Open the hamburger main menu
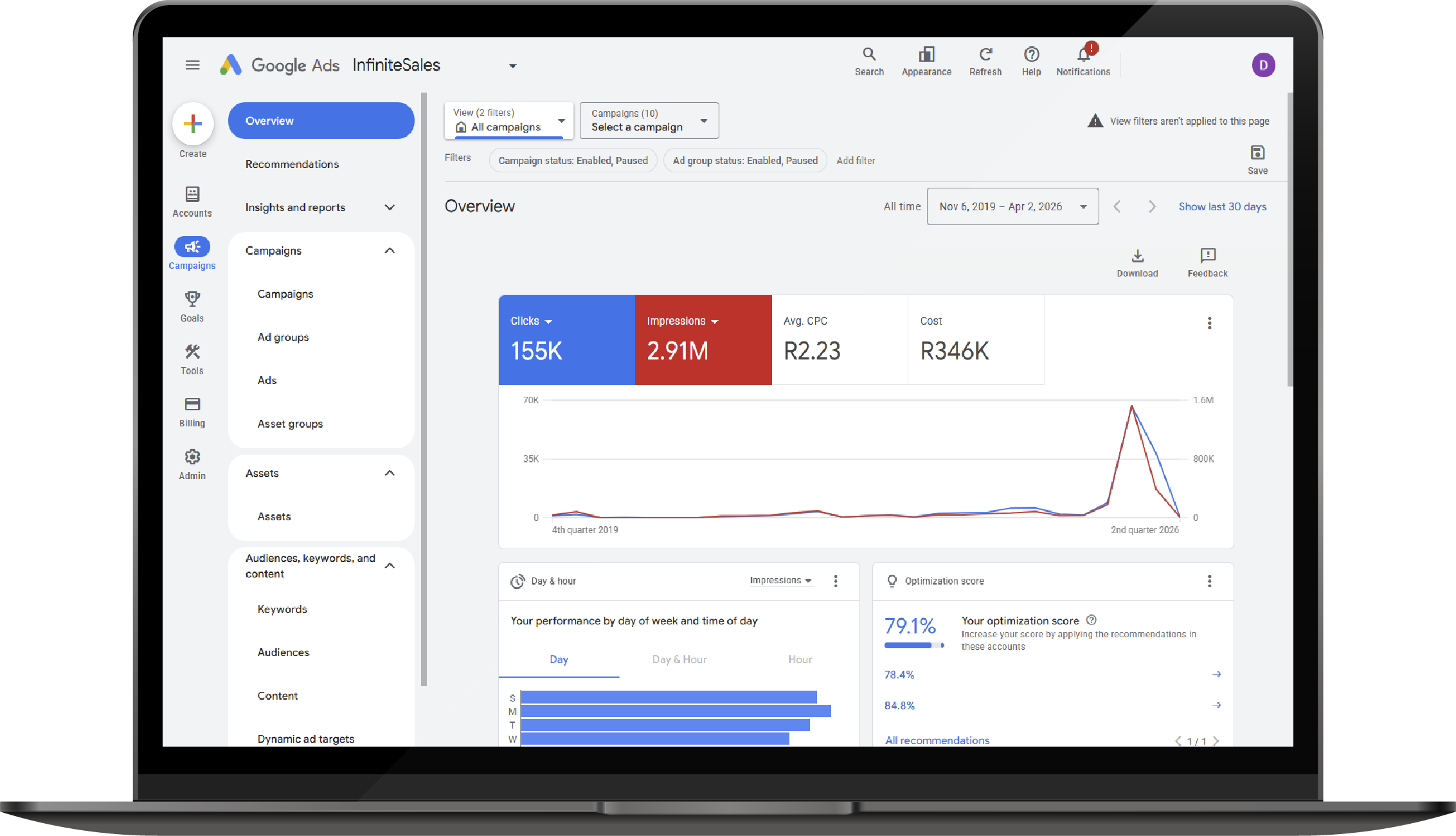Viewport: 1456px width, 836px height. point(192,65)
